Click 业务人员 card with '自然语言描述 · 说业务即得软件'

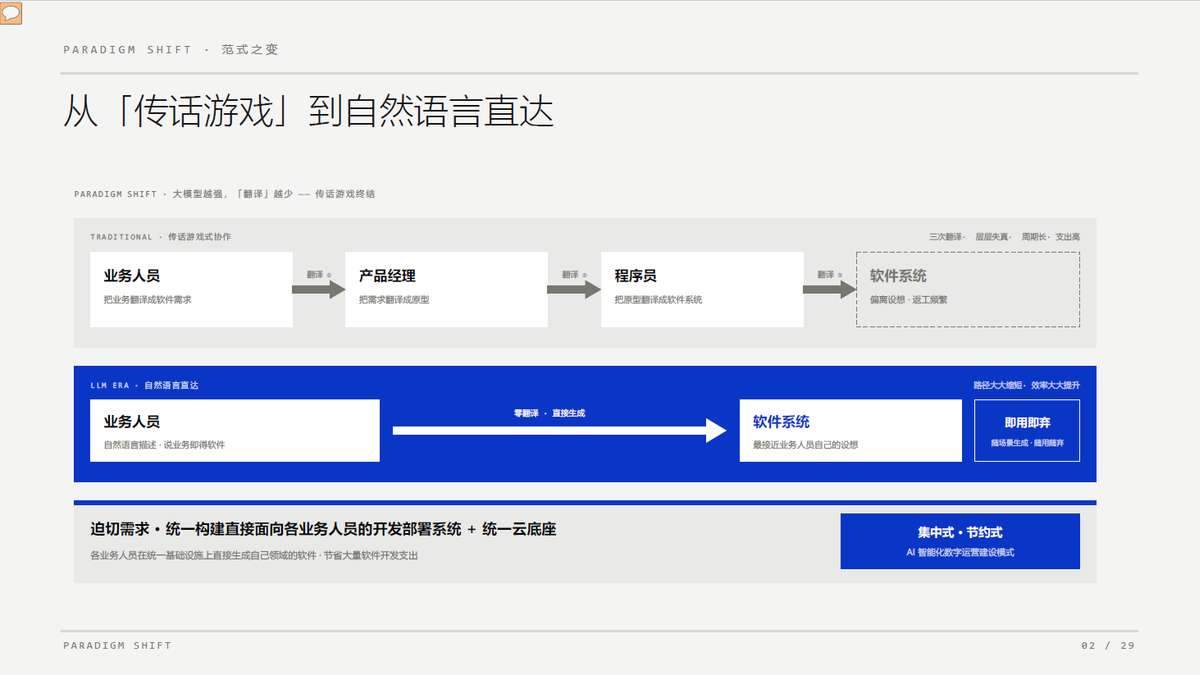pos(235,431)
